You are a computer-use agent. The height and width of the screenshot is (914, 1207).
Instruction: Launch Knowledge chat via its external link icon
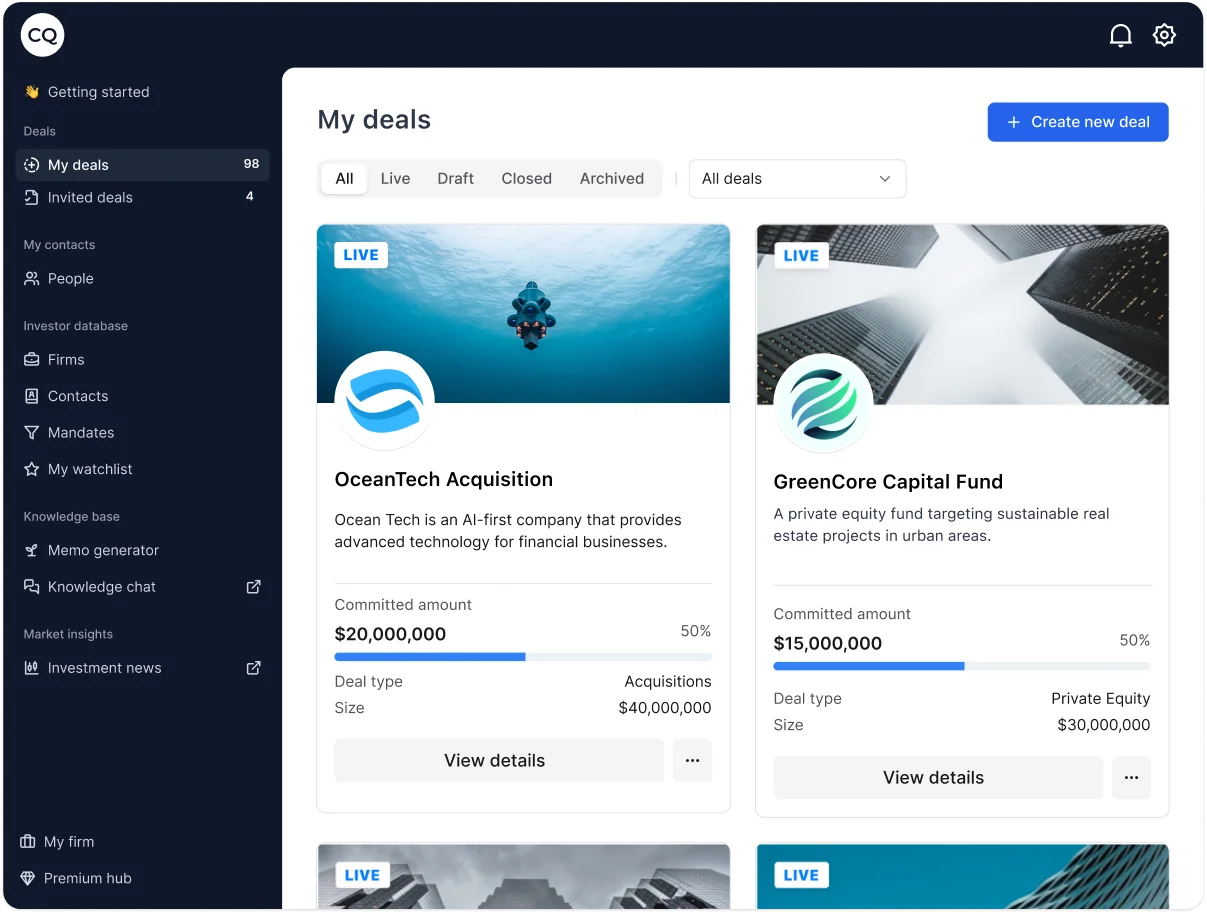[x=253, y=587]
